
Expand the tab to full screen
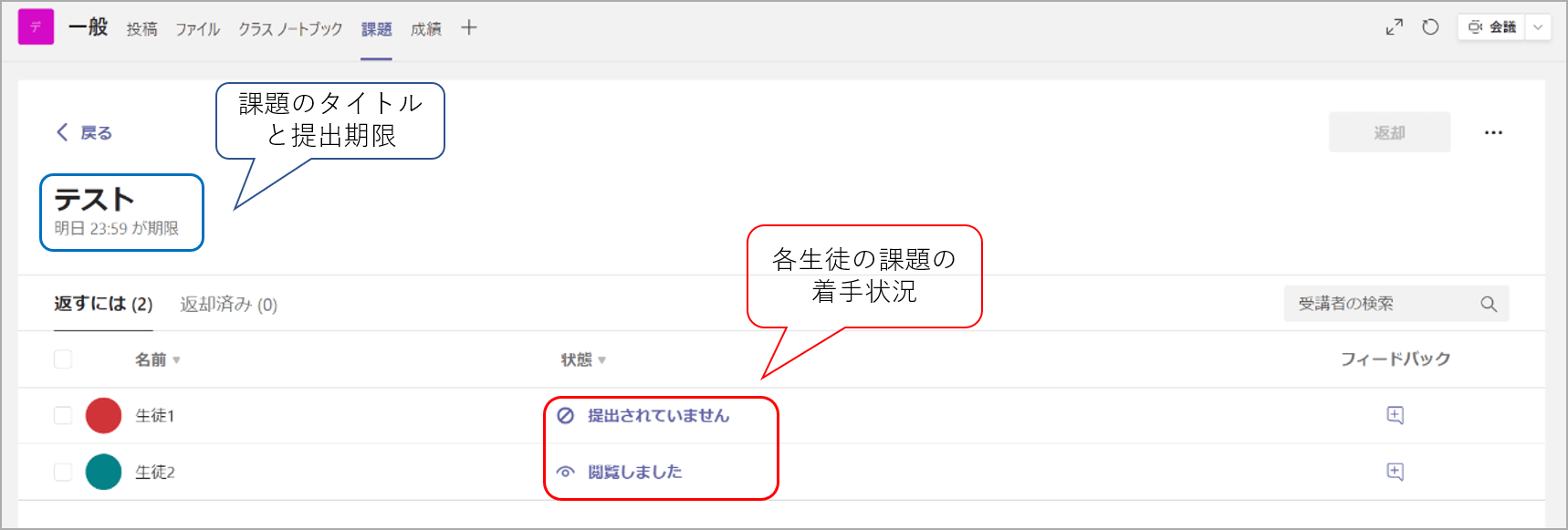pos(1394,27)
